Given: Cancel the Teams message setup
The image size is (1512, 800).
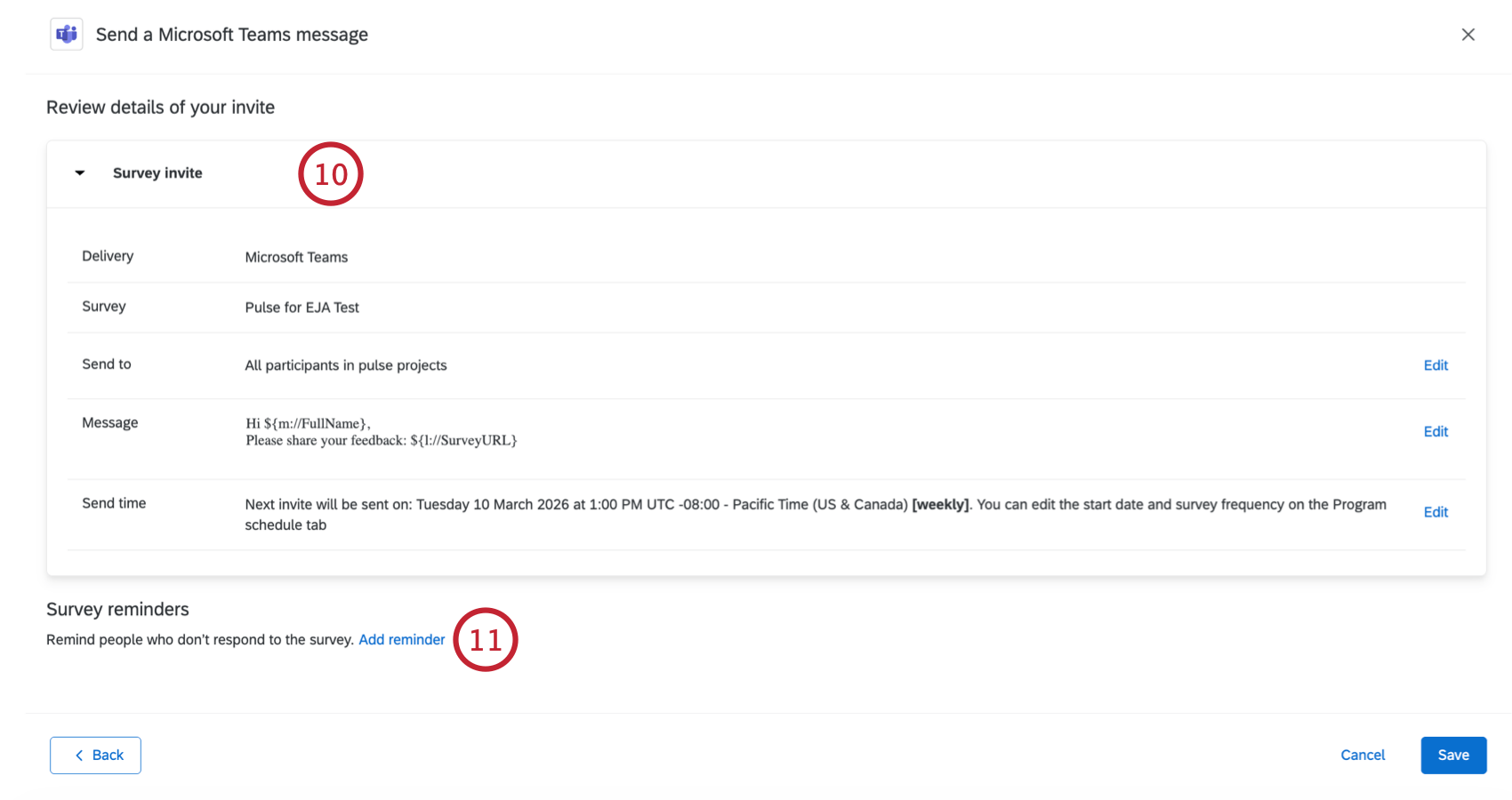Looking at the screenshot, I should pos(1362,756).
